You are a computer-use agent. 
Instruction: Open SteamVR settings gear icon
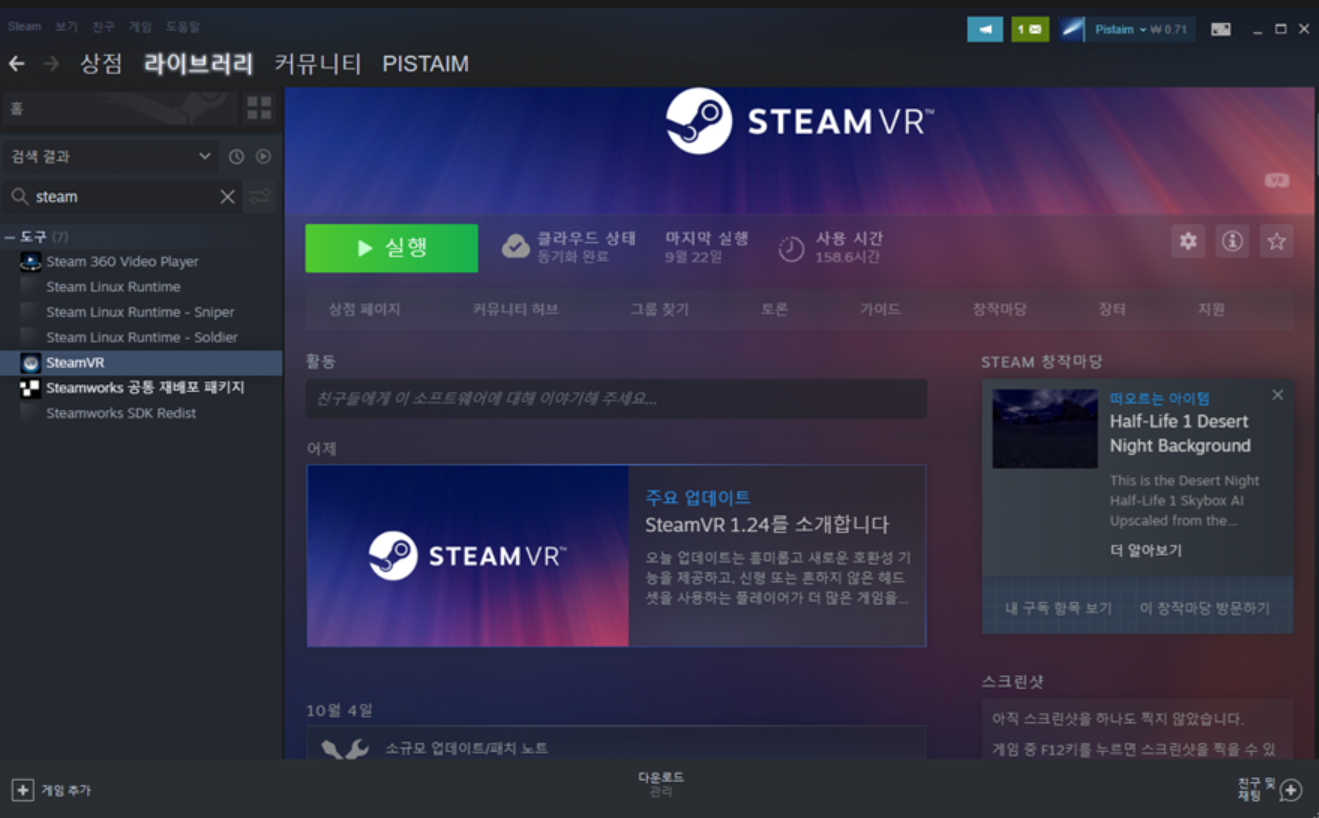tap(1187, 241)
